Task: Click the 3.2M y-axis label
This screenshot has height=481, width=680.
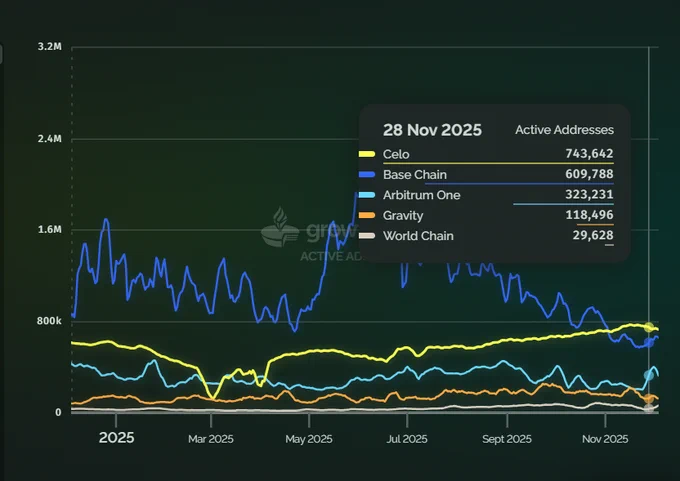Action: point(49,47)
